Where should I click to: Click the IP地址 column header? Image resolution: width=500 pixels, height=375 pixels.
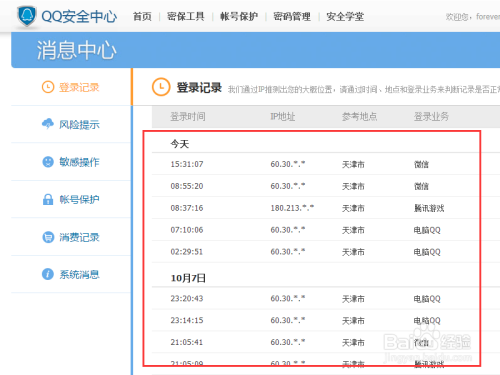(x=283, y=116)
